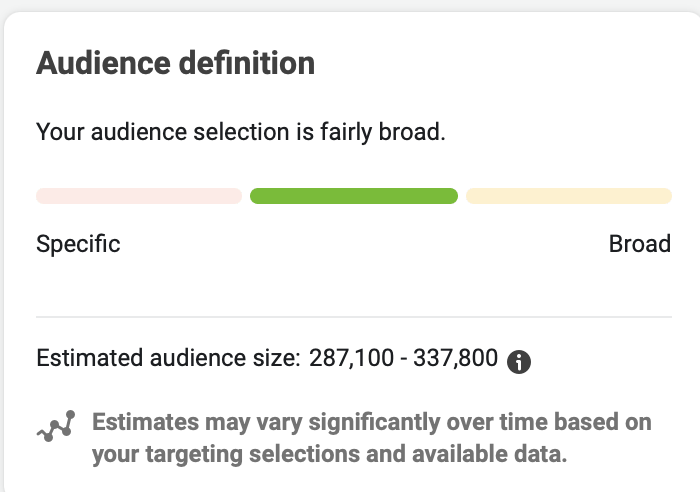Click the "Audience definition" heading

coord(175,64)
